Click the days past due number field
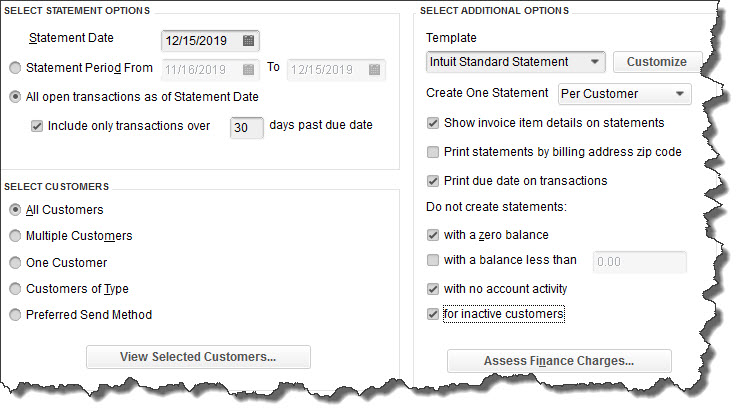Image resolution: width=746 pixels, height=420 pixels. tap(246, 127)
